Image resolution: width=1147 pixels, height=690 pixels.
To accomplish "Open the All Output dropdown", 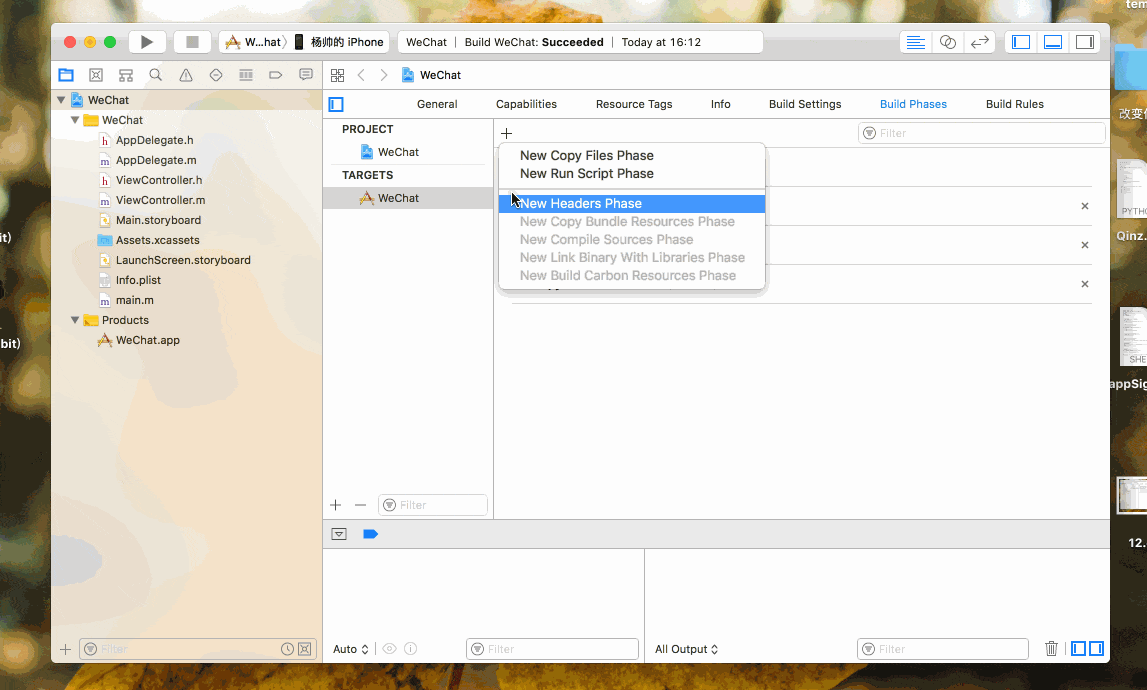I will point(686,649).
